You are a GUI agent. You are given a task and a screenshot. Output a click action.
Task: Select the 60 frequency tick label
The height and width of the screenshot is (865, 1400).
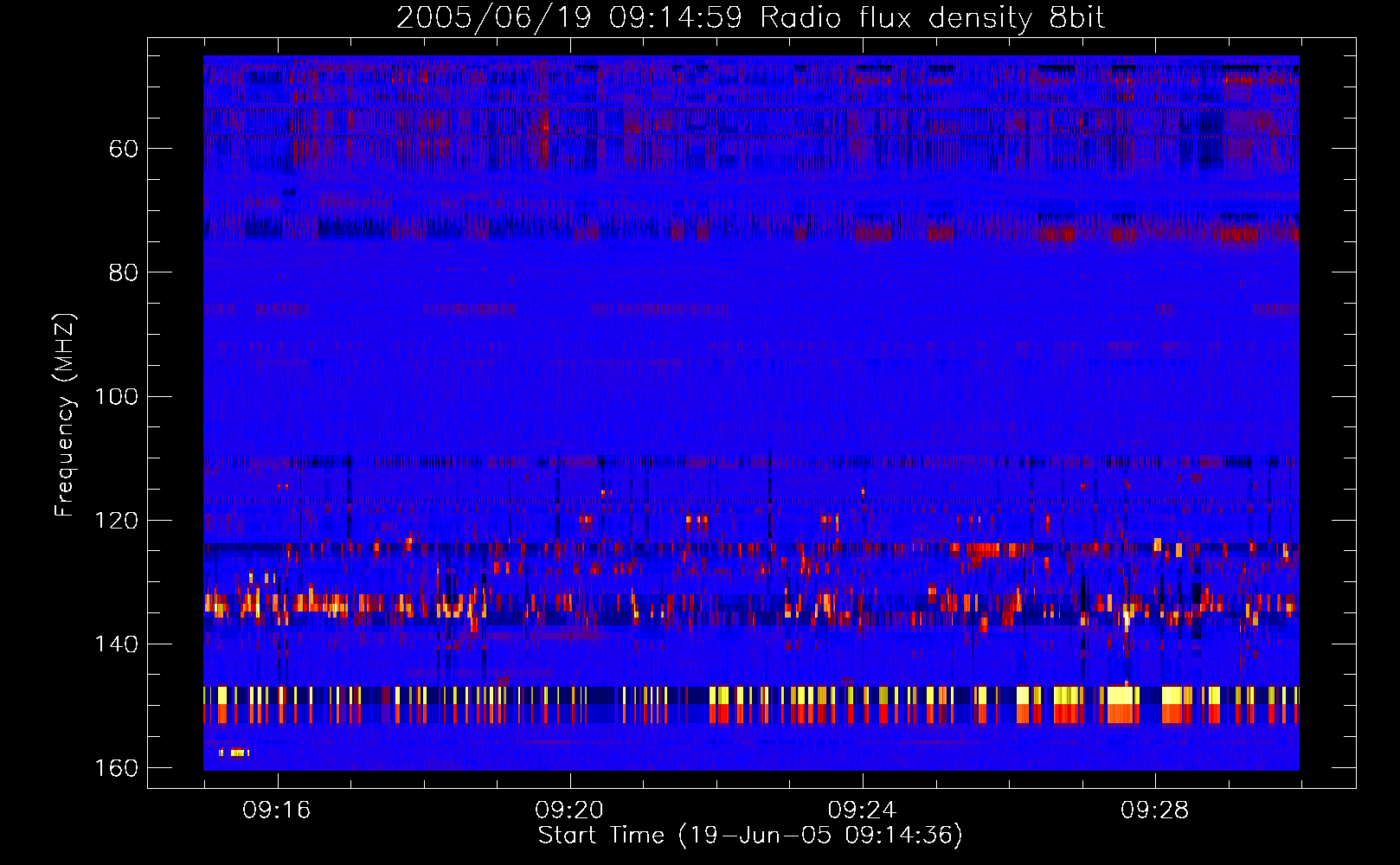[x=124, y=149]
